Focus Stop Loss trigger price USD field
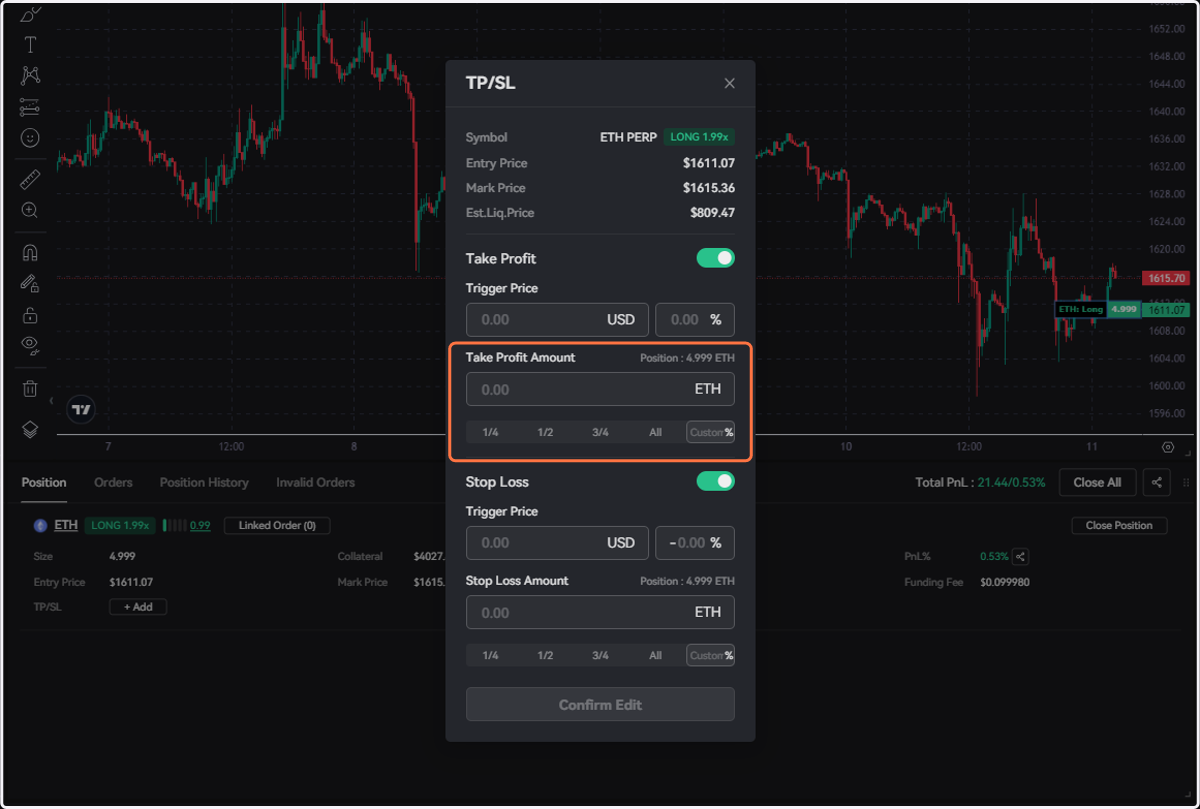This screenshot has width=1200, height=809. [557, 543]
